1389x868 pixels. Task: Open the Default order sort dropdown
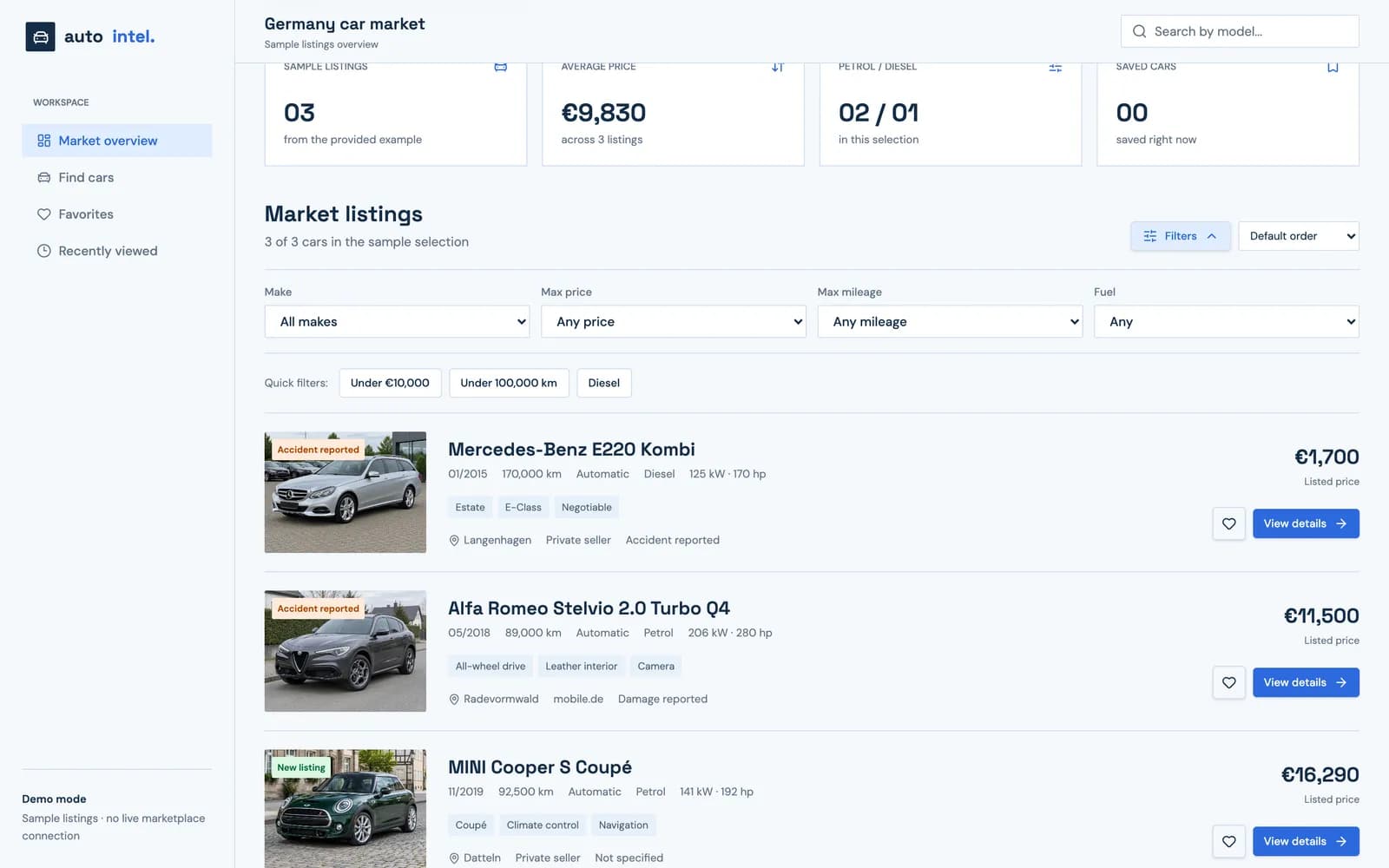[1299, 236]
